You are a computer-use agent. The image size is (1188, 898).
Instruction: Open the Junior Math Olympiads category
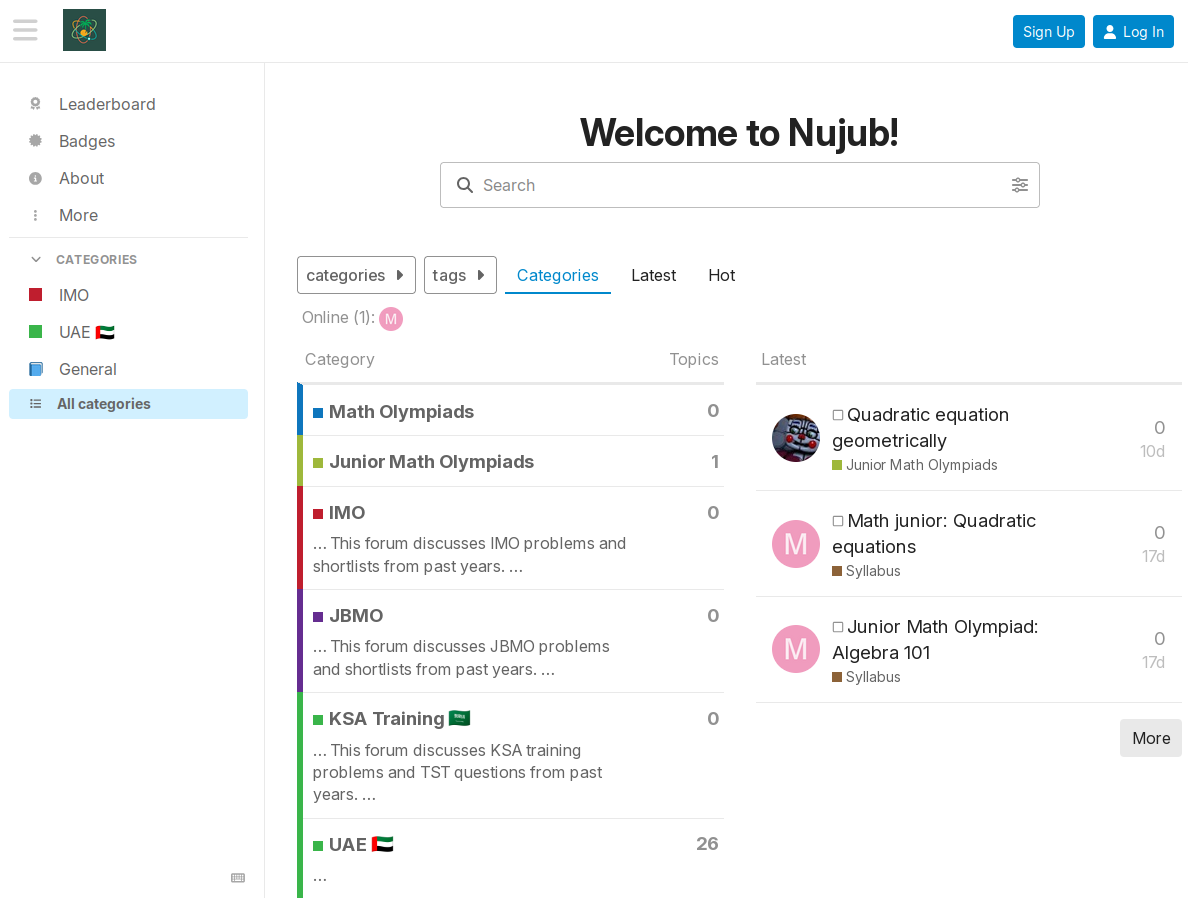click(431, 462)
